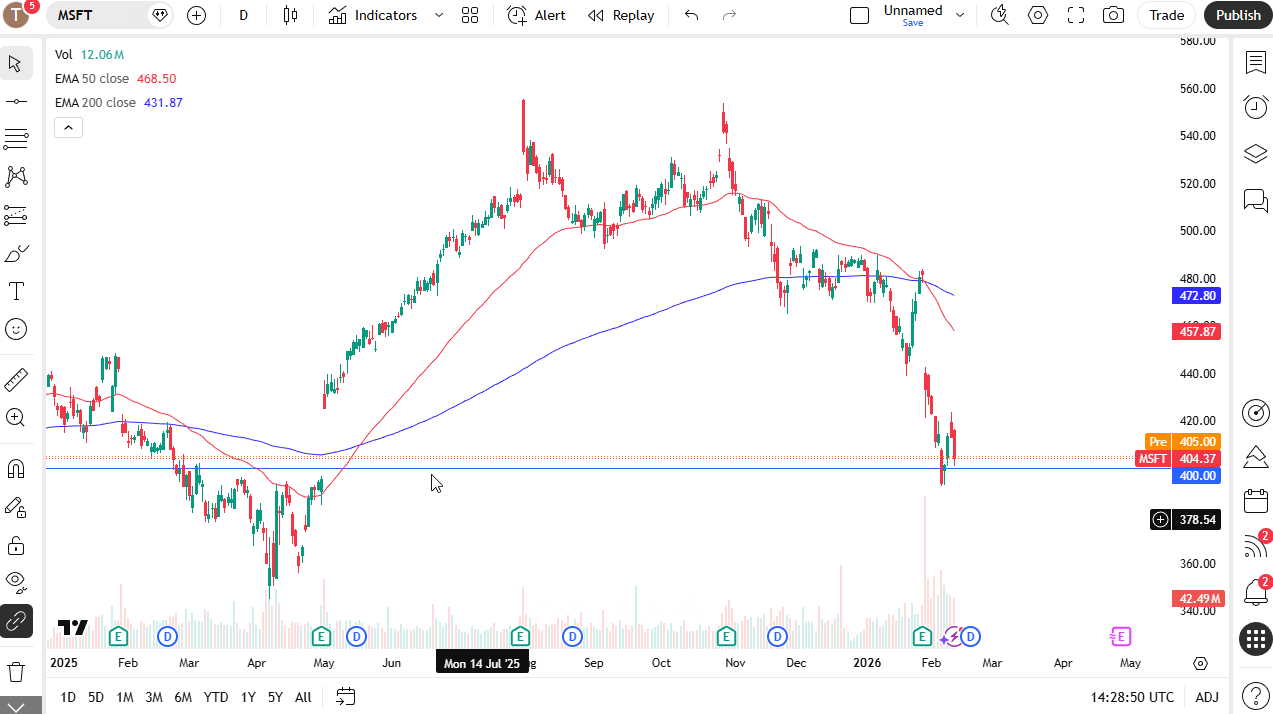The height and width of the screenshot is (714, 1273).
Task: Hide all drawings with eye icon
Action: pos(16,582)
